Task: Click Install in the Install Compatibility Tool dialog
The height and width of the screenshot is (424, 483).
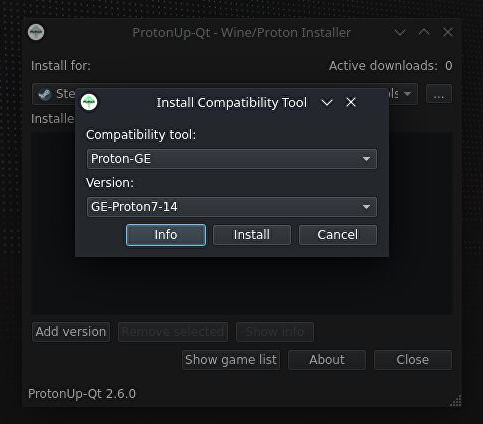Action: click(252, 235)
